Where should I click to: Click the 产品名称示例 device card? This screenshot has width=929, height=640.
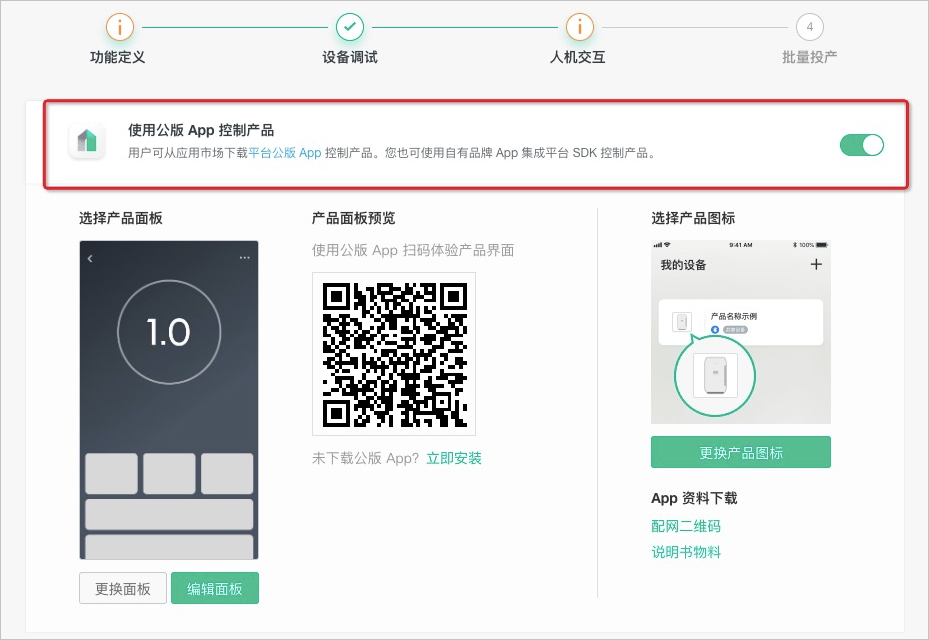tap(741, 322)
